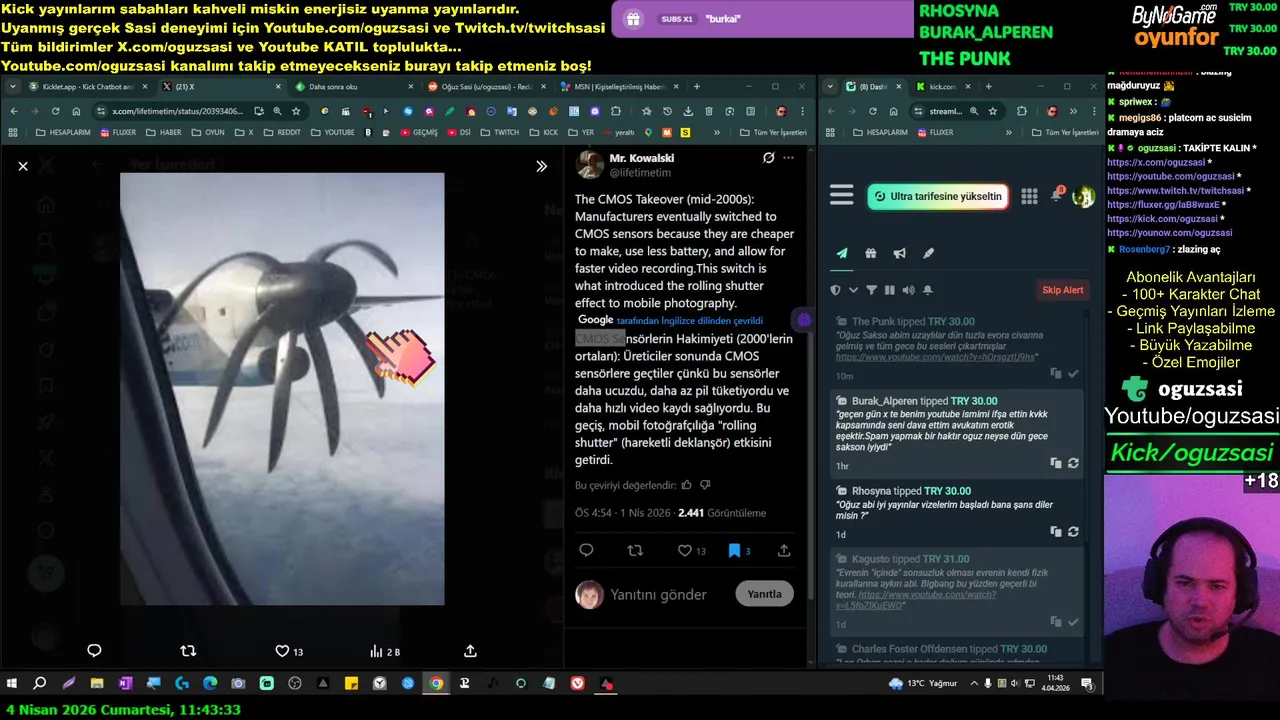Open the event filter funnel icon
The height and width of the screenshot is (720, 1280).
[871, 290]
